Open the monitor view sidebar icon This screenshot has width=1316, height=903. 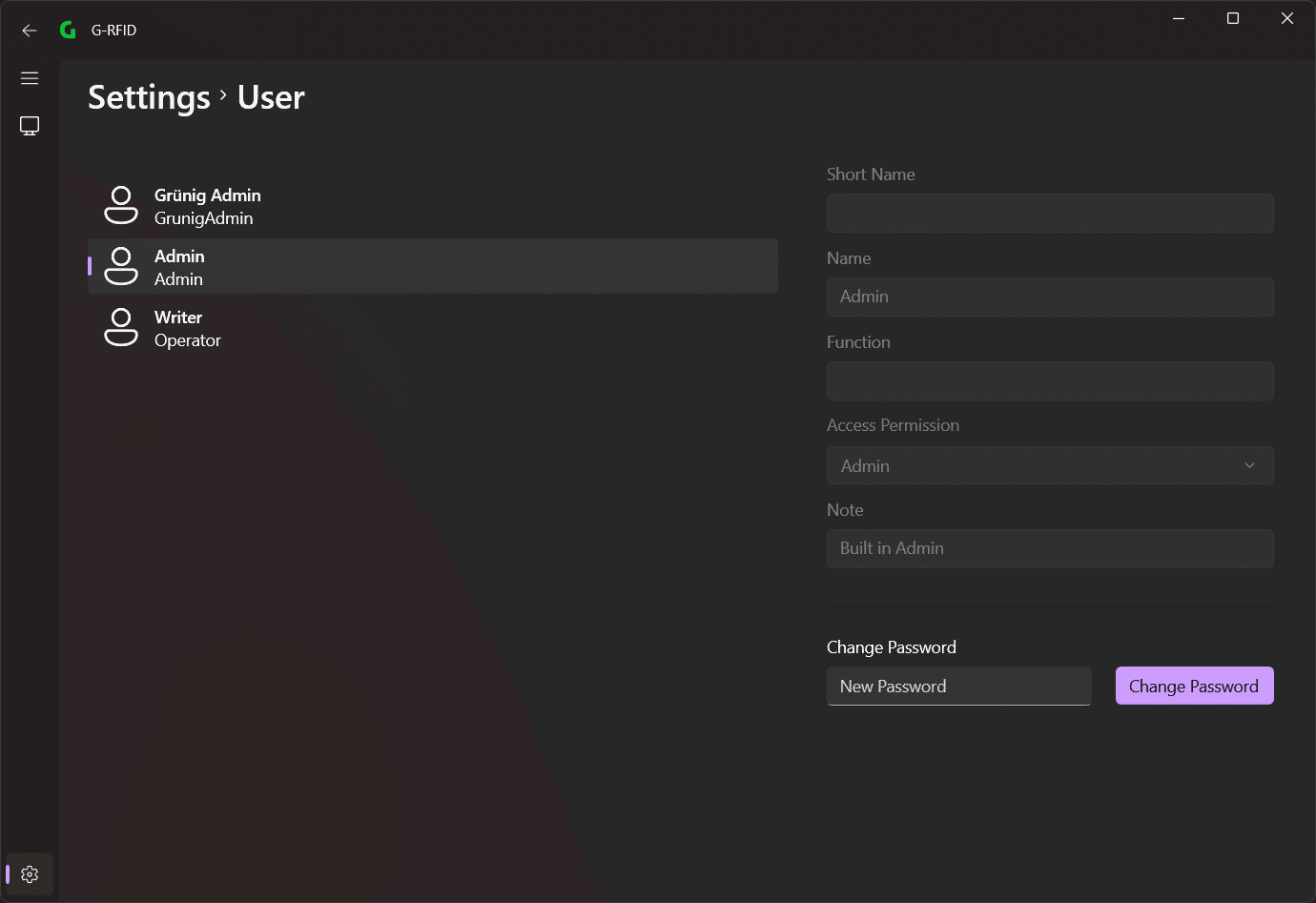pos(30,126)
